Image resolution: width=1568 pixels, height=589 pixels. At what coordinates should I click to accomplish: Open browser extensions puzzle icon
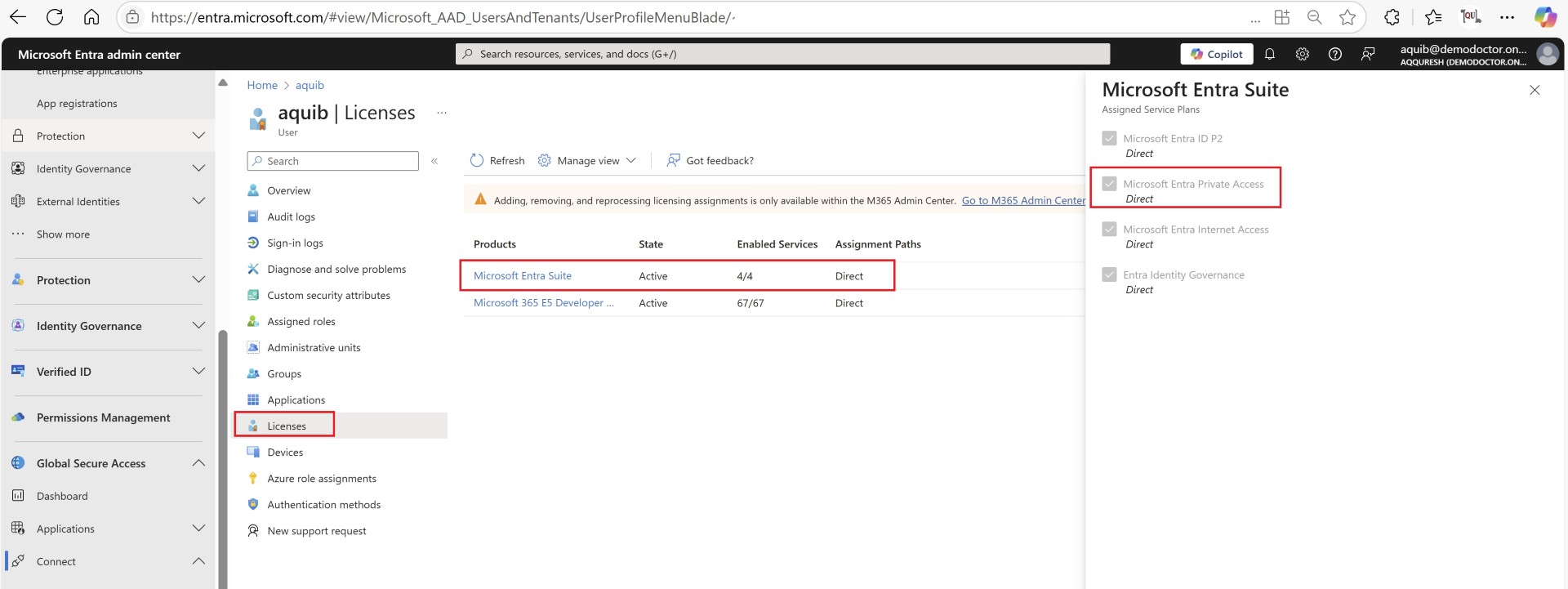(1392, 17)
